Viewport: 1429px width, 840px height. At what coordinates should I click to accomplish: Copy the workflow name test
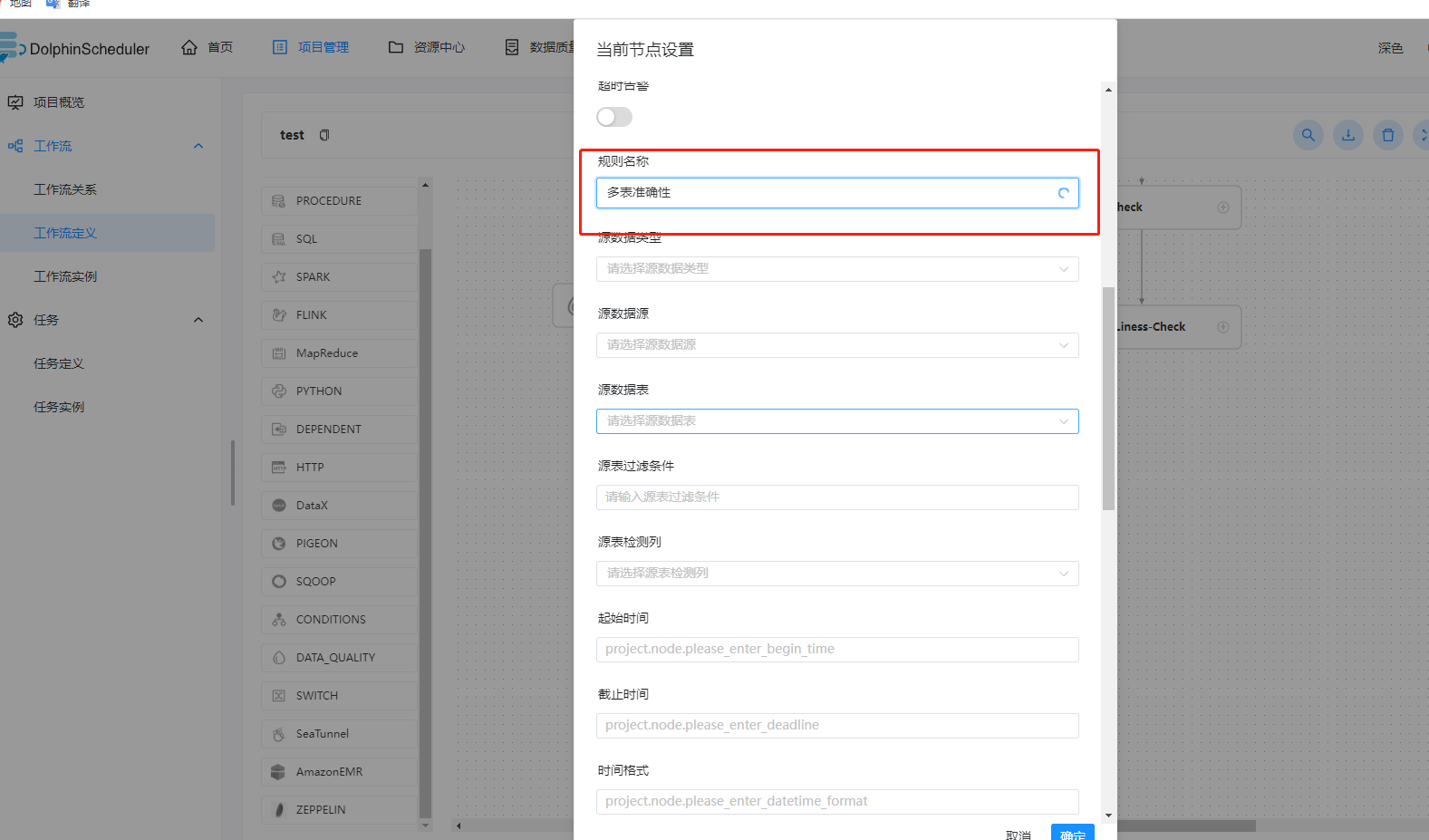(324, 135)
